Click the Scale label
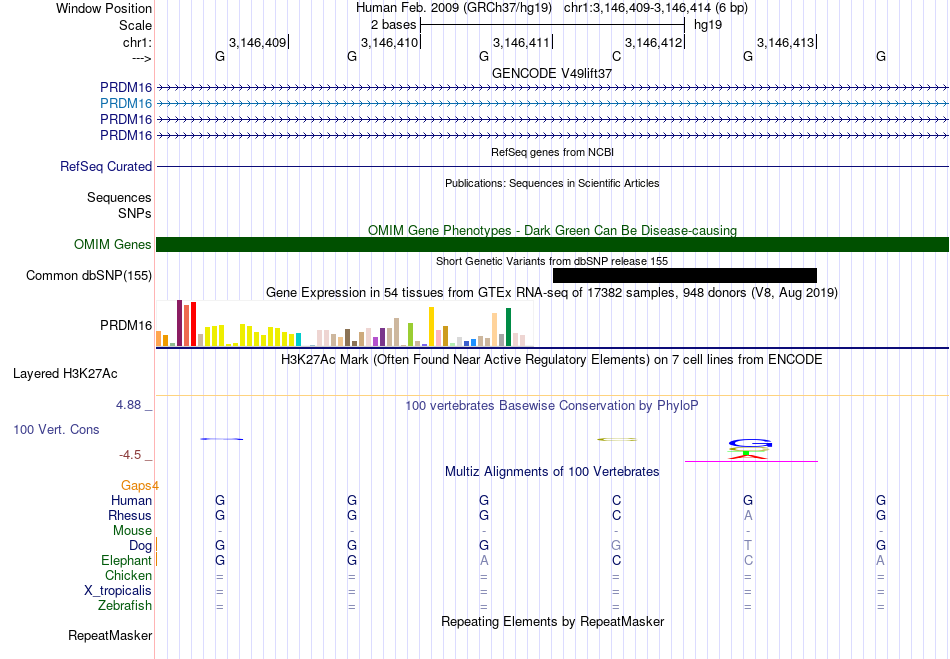This screenshot has height=659, width=950. pyautogui.click(x=136, y=25)
